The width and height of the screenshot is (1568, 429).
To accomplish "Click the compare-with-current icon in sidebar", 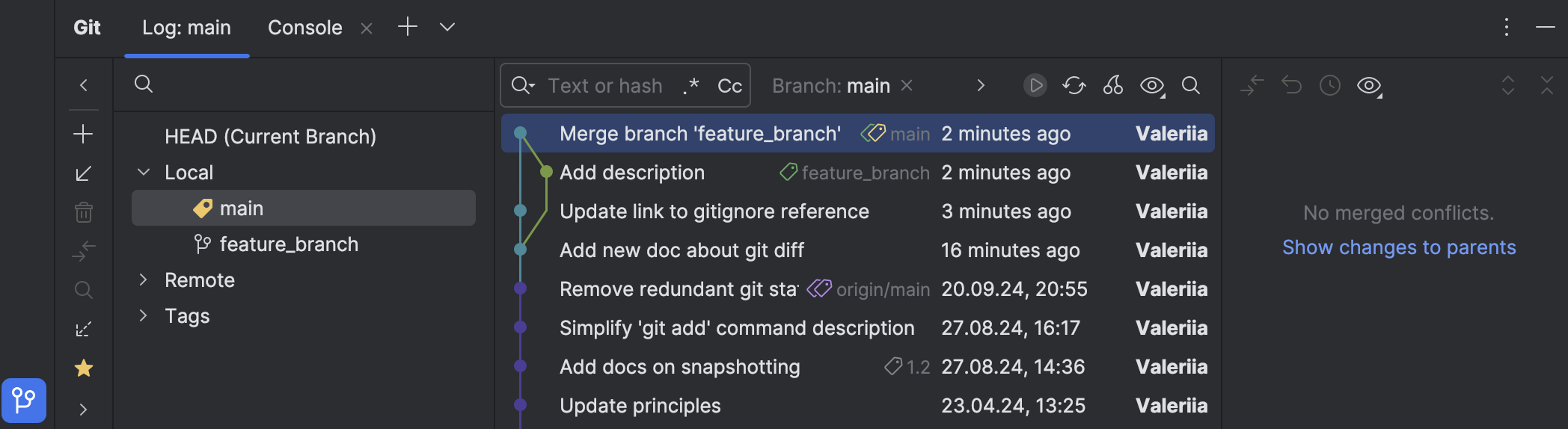I will click(84, 251).
